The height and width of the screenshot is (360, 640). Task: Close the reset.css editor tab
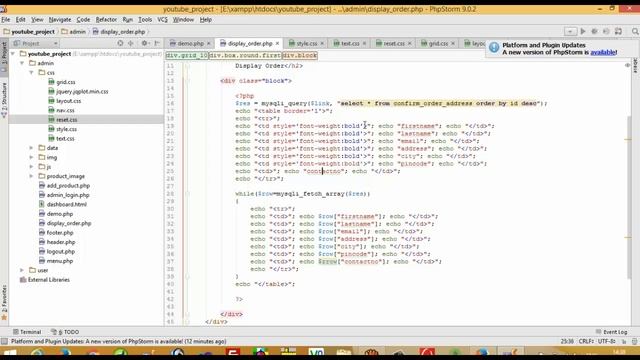[409, 43]
